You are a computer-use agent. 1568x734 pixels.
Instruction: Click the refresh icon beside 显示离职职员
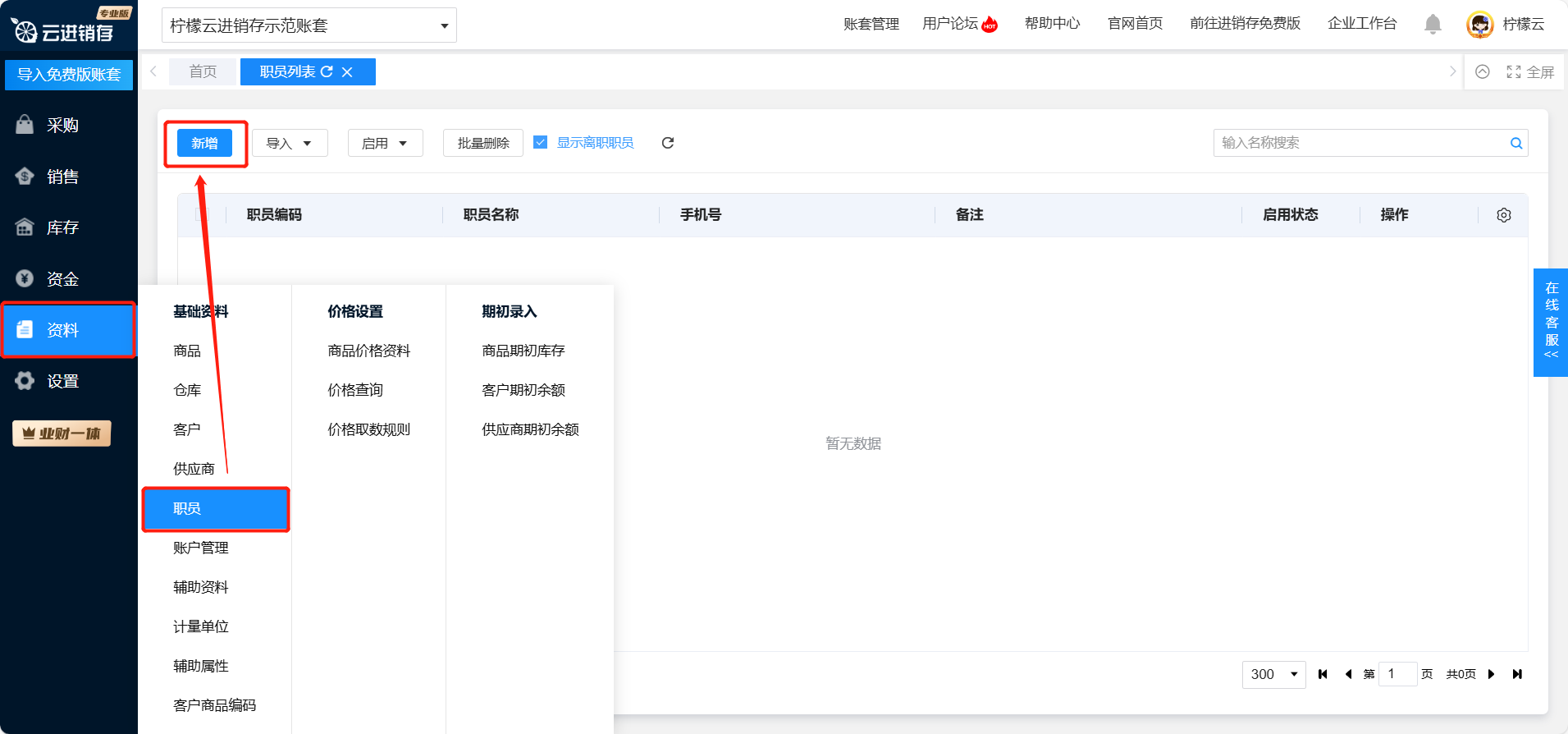click(668, 143)
